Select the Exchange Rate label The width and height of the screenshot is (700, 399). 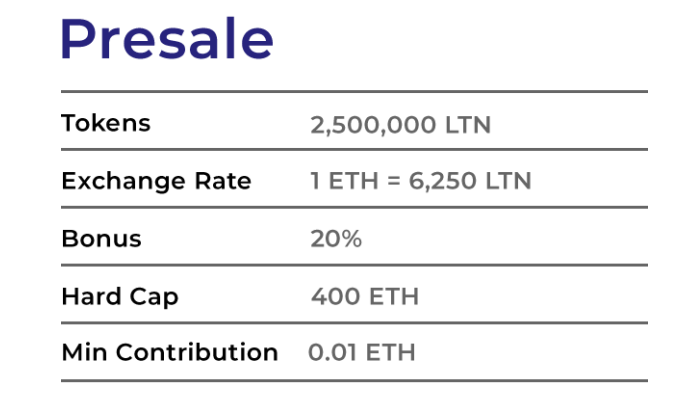(x=156, y=181)
